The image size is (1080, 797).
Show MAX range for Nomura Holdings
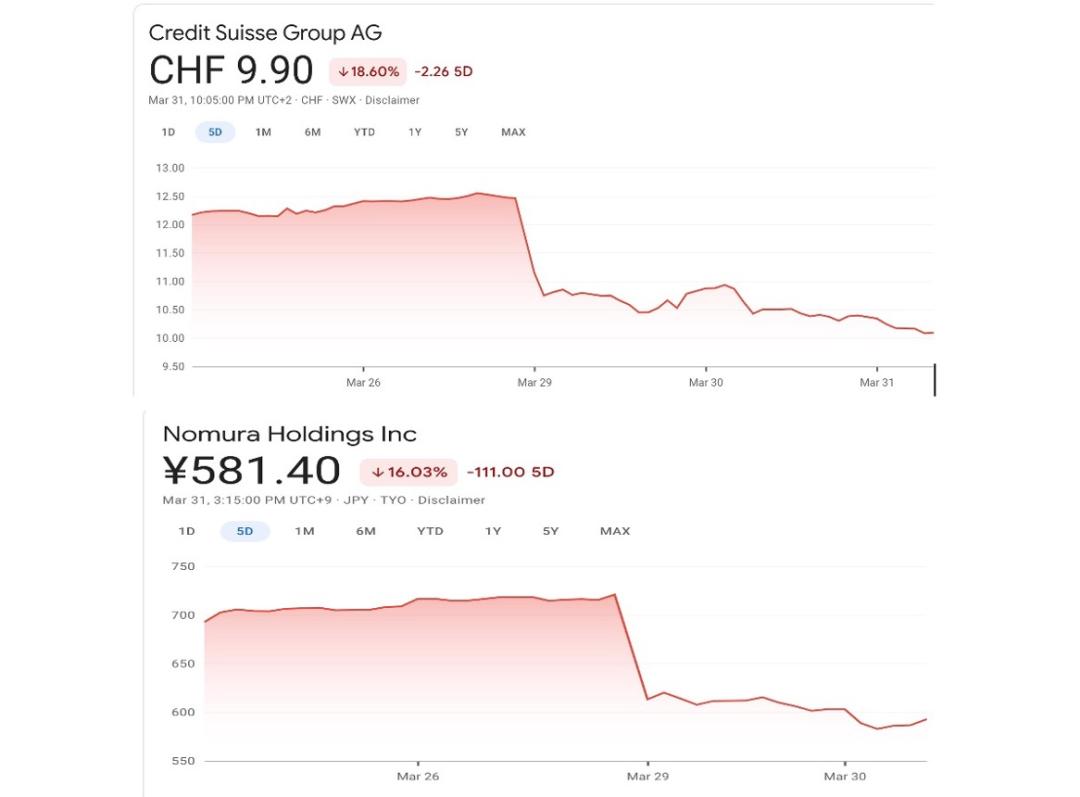(615, 531)
